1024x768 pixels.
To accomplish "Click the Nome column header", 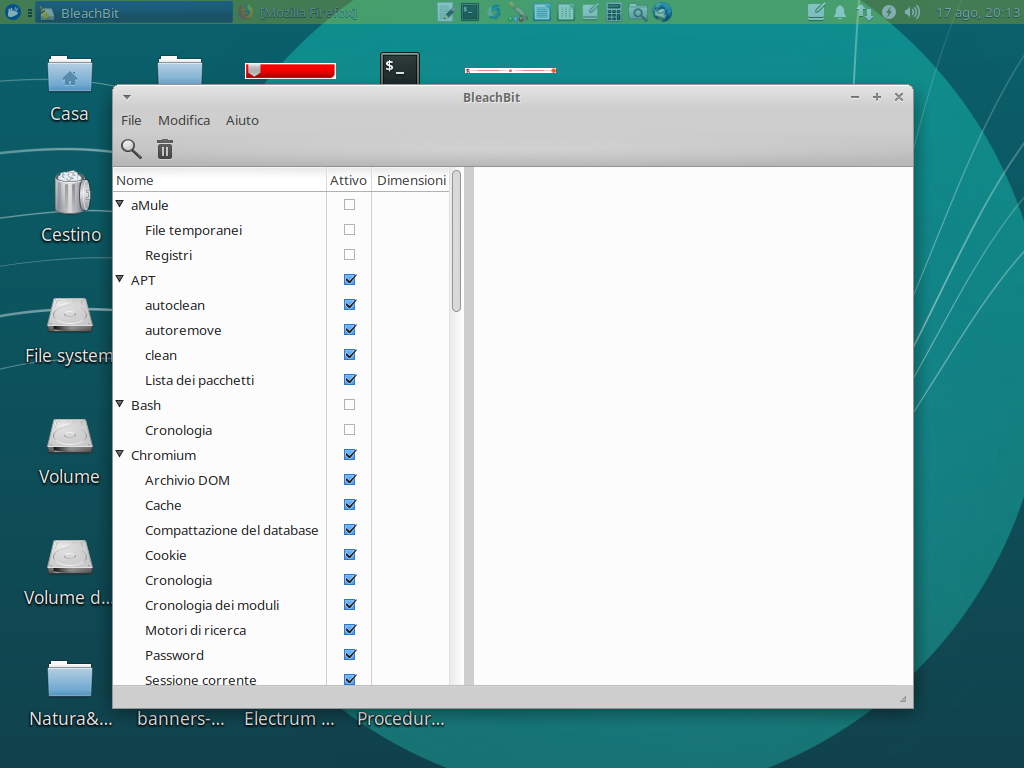I will (x=219, y=180).
